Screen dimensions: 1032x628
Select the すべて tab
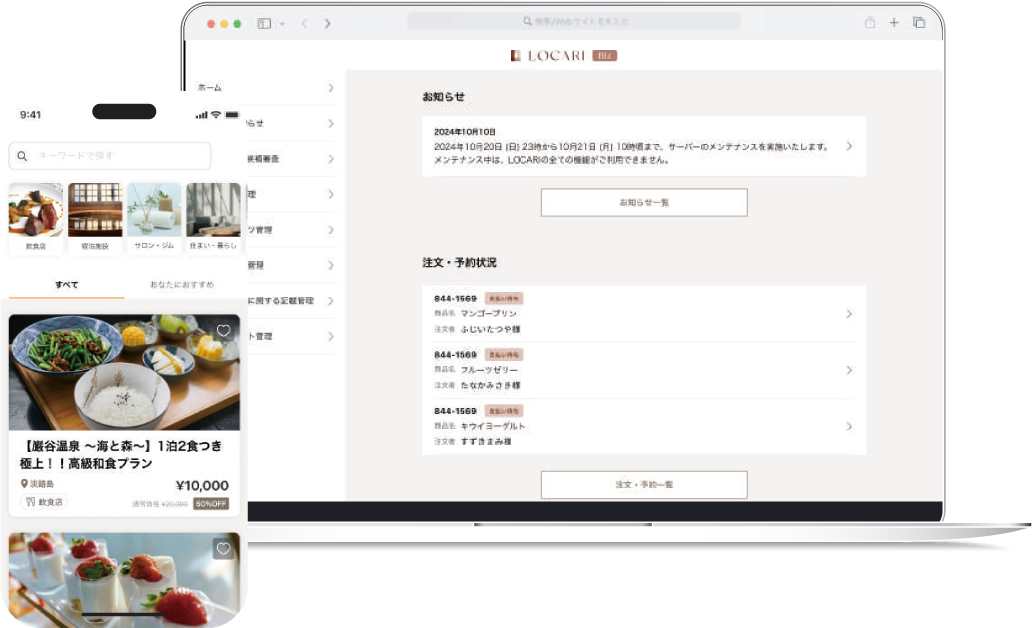[x=66, y=285]
